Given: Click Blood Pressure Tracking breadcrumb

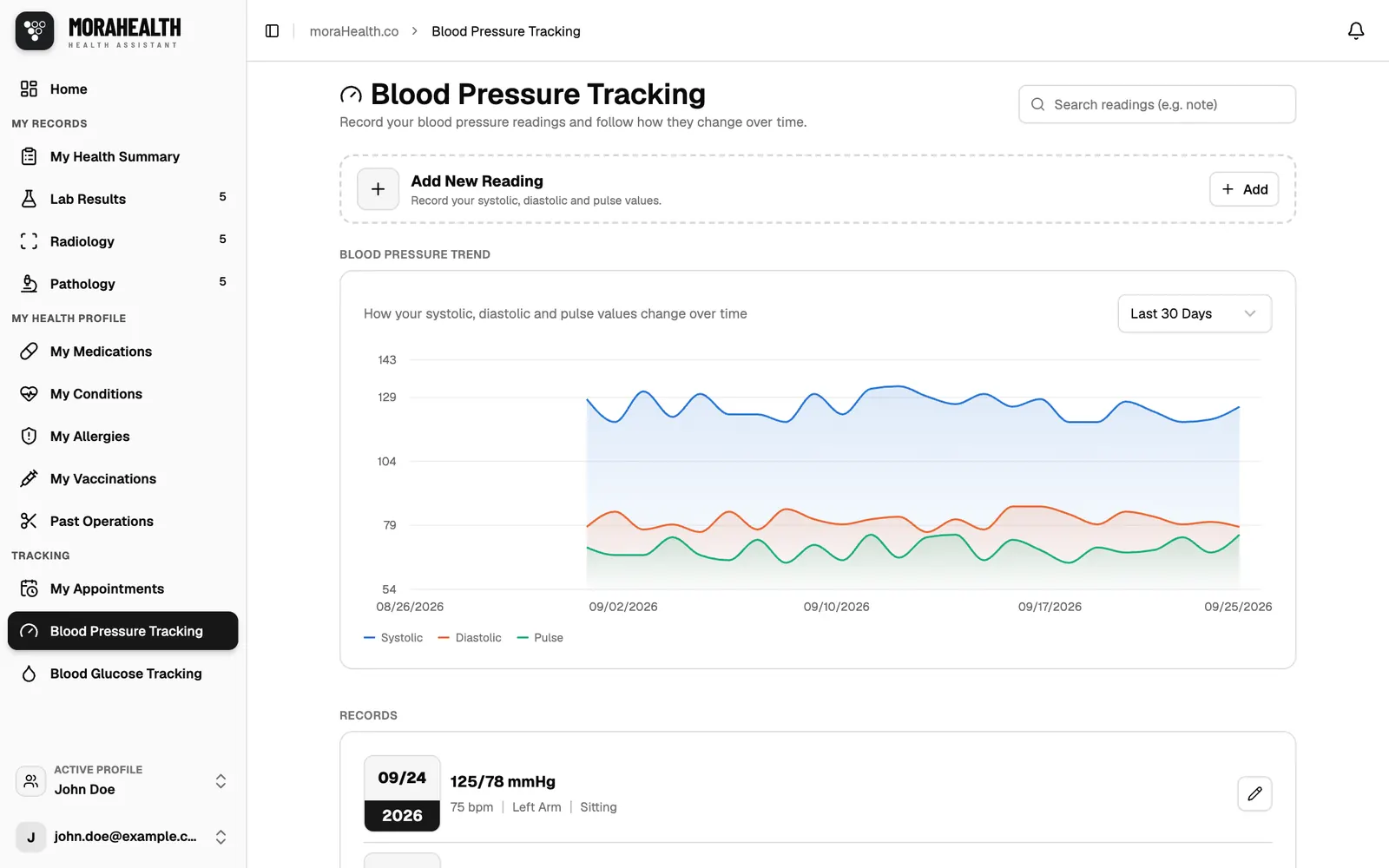Looking at the screenshot, I should 506,31.
